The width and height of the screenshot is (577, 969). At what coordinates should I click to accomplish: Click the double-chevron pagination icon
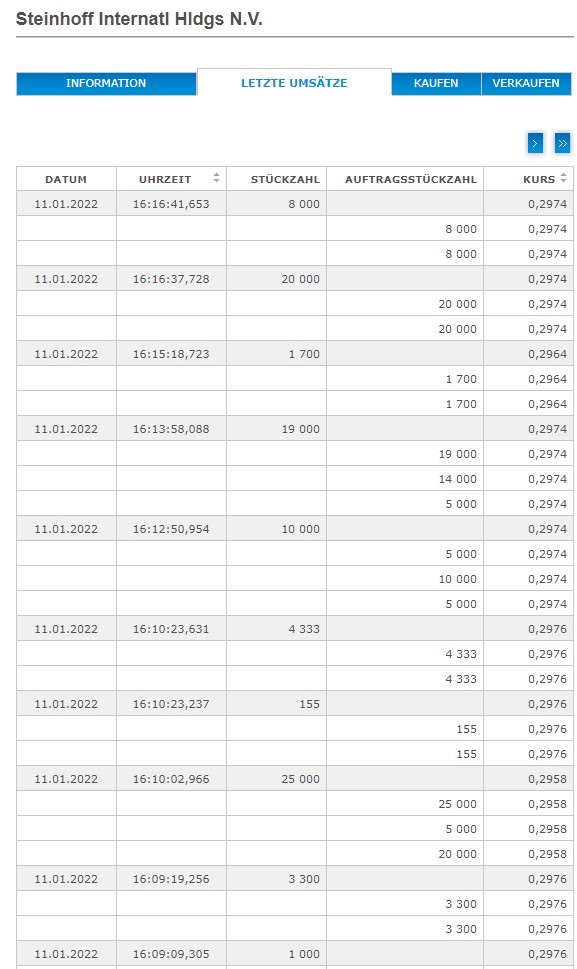[x=563, y=142]
